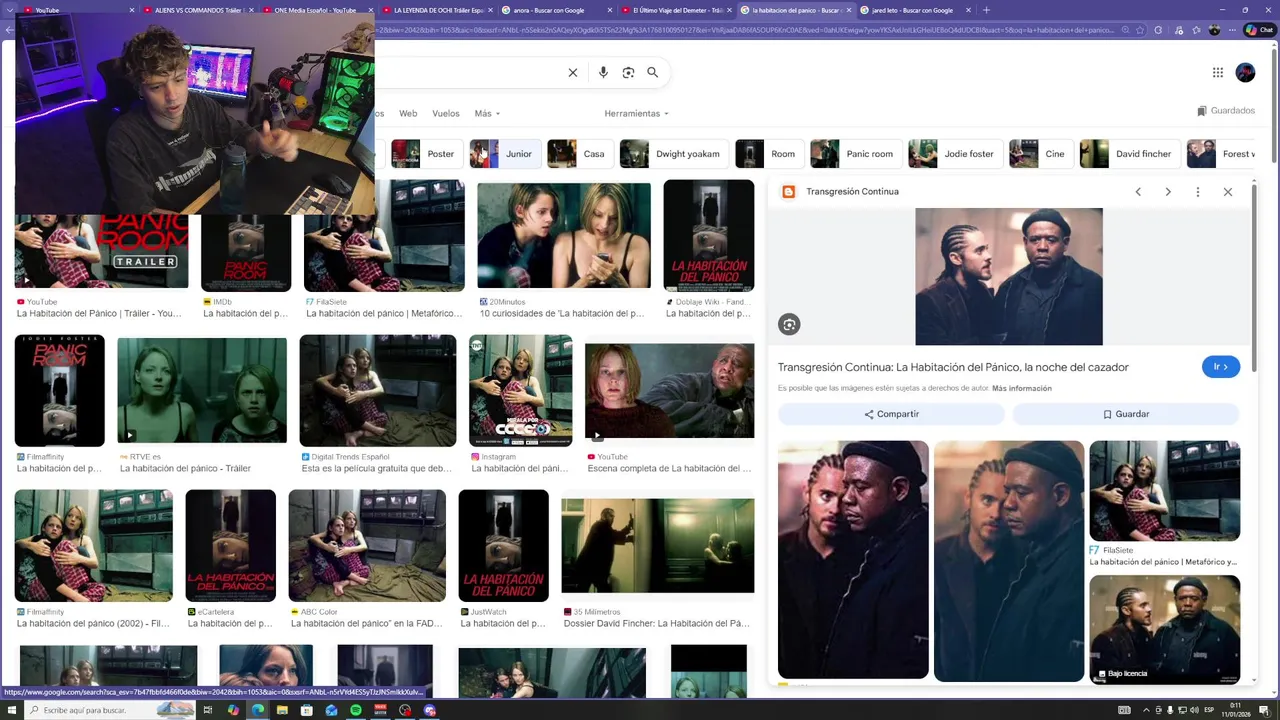Open the FilaSiete related image in preview panel
The height and width of the screenshot is (720, 1280).
click(x=1165, y=491)
